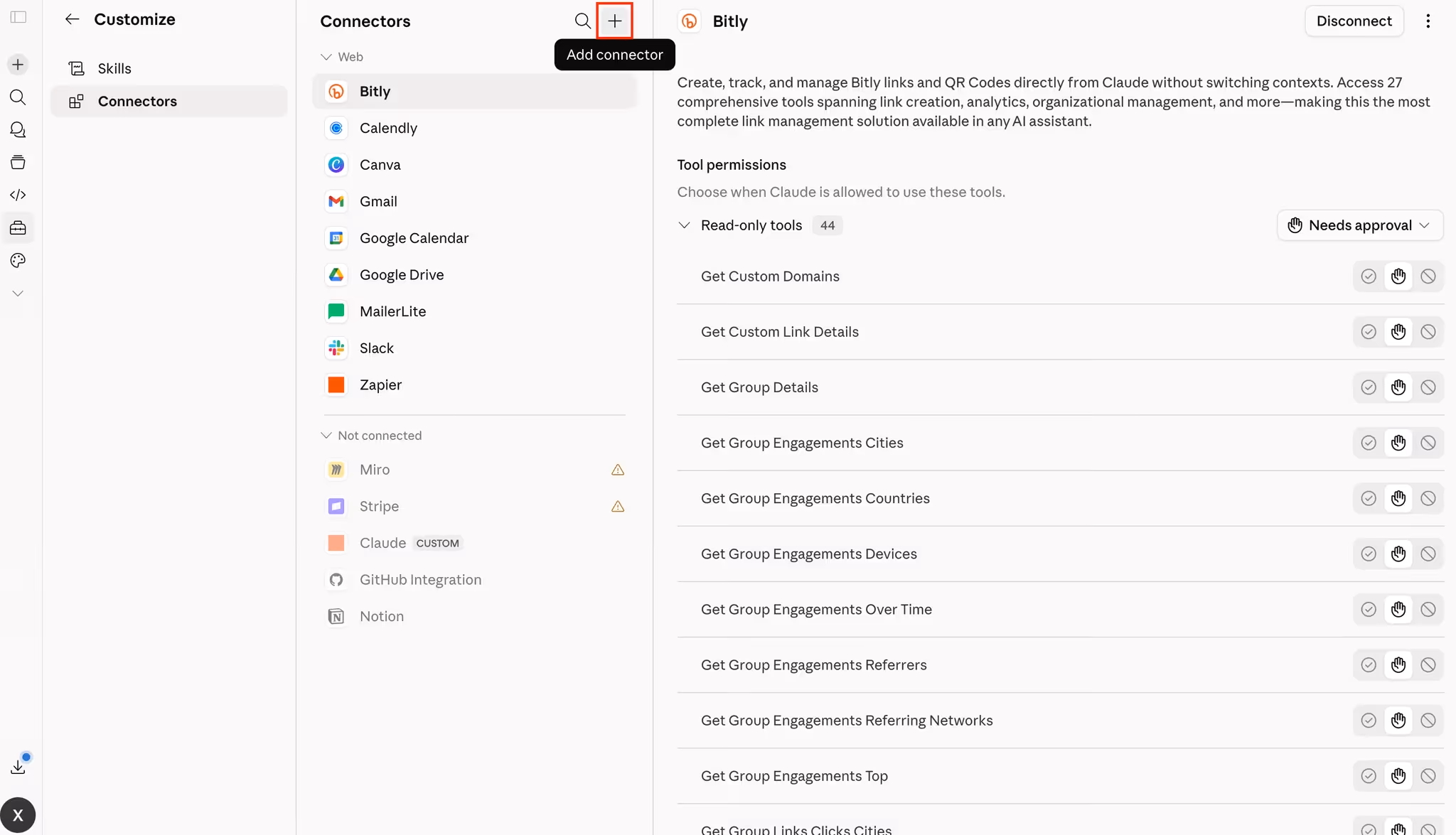This screenshot has height=835, width=1456.
Task: Block Get Group Engagements Over Time
Action: click(x=1428, y=609)
